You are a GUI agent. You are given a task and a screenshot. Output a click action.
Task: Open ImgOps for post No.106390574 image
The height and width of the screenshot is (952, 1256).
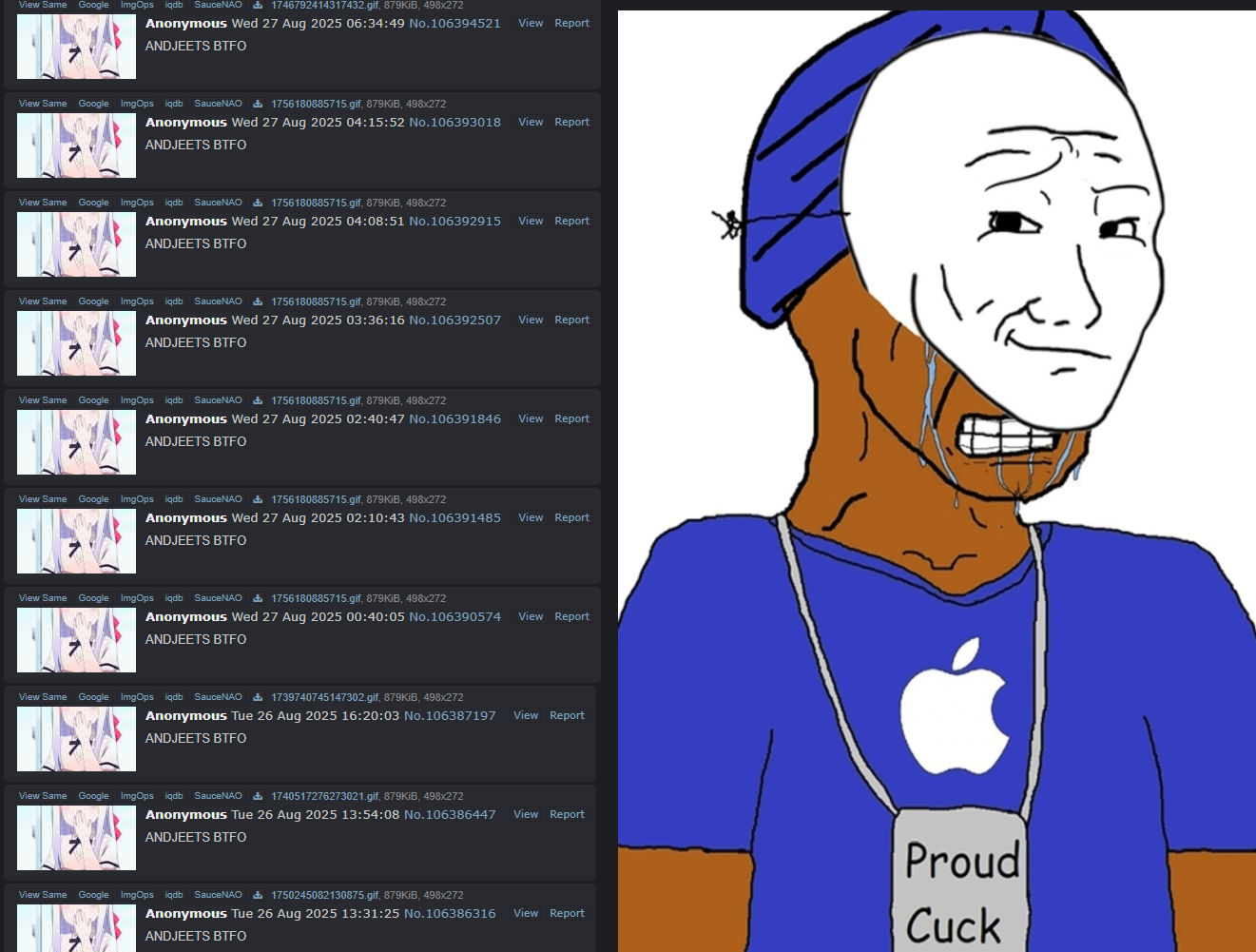137,598
